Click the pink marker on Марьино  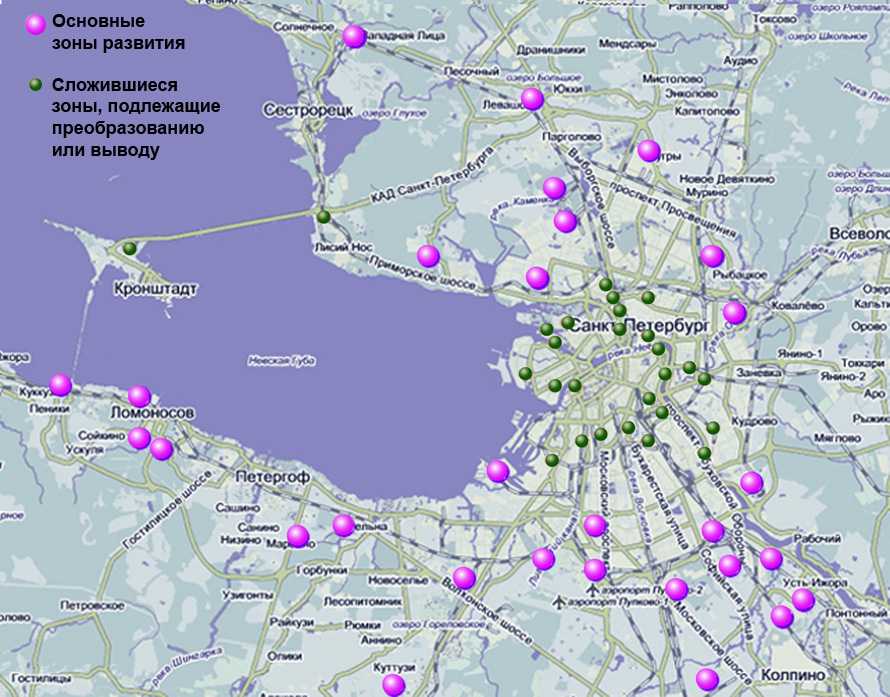click(x=298, y=536)
